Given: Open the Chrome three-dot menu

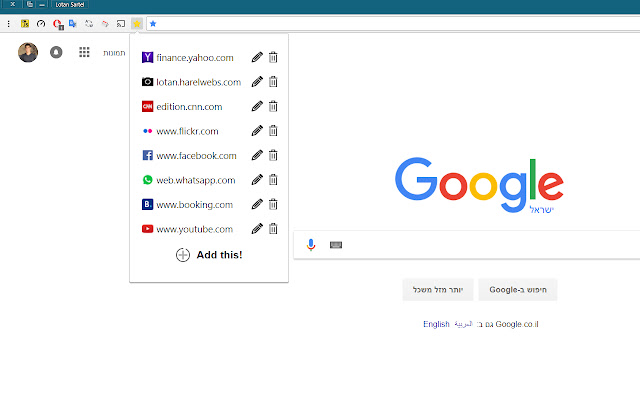Looking at the screenshot, I should (x=8, y=24).
